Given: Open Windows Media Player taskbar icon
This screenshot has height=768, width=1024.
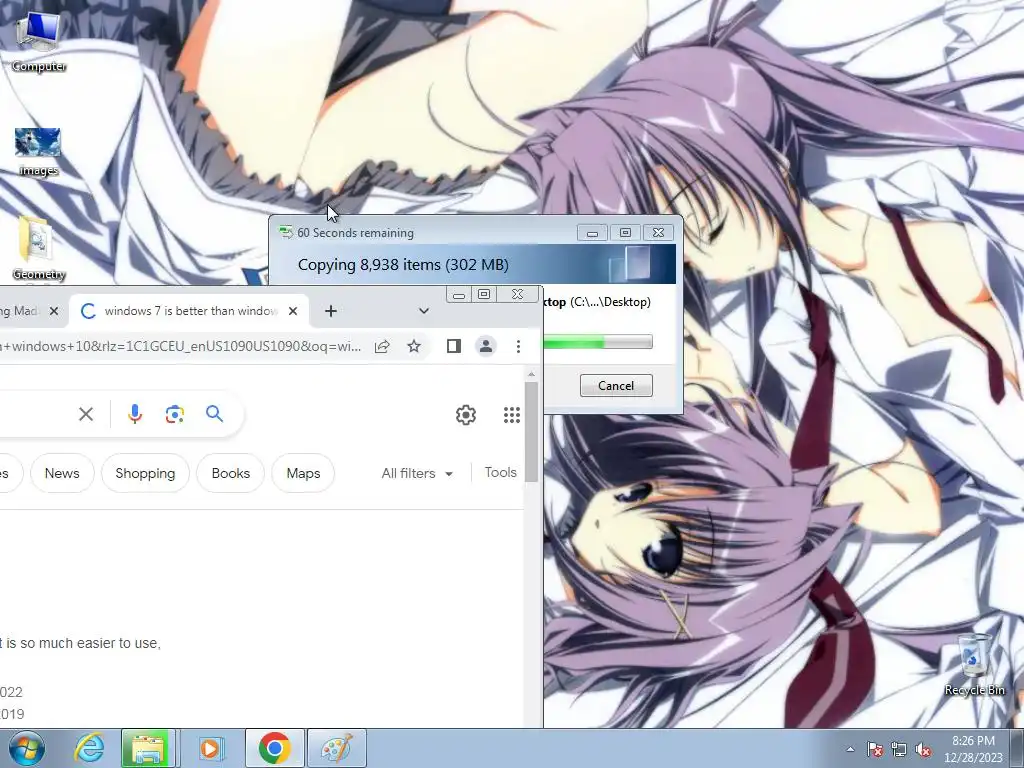Looking at the screenshot, I should [210, 748].
